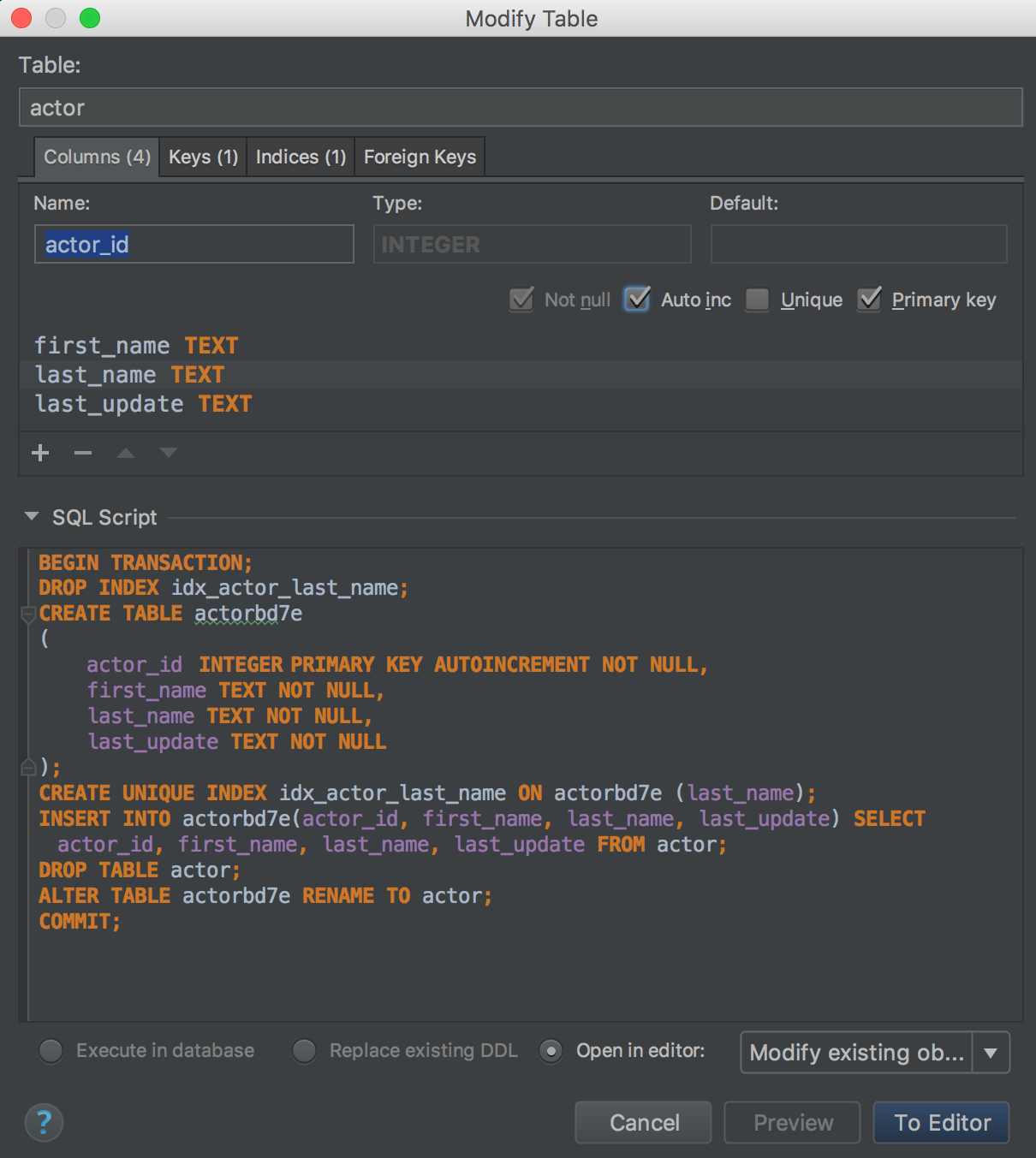Click the empty Default value field
This screenshot has height=1158, width=1036.
pyautogui.click(x=859, y=245)
